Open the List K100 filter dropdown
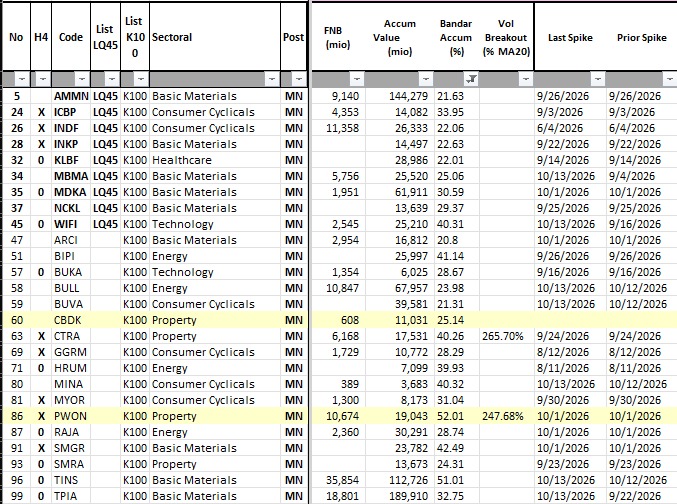Viewport: 677px width, 504px height. point(140,79)
